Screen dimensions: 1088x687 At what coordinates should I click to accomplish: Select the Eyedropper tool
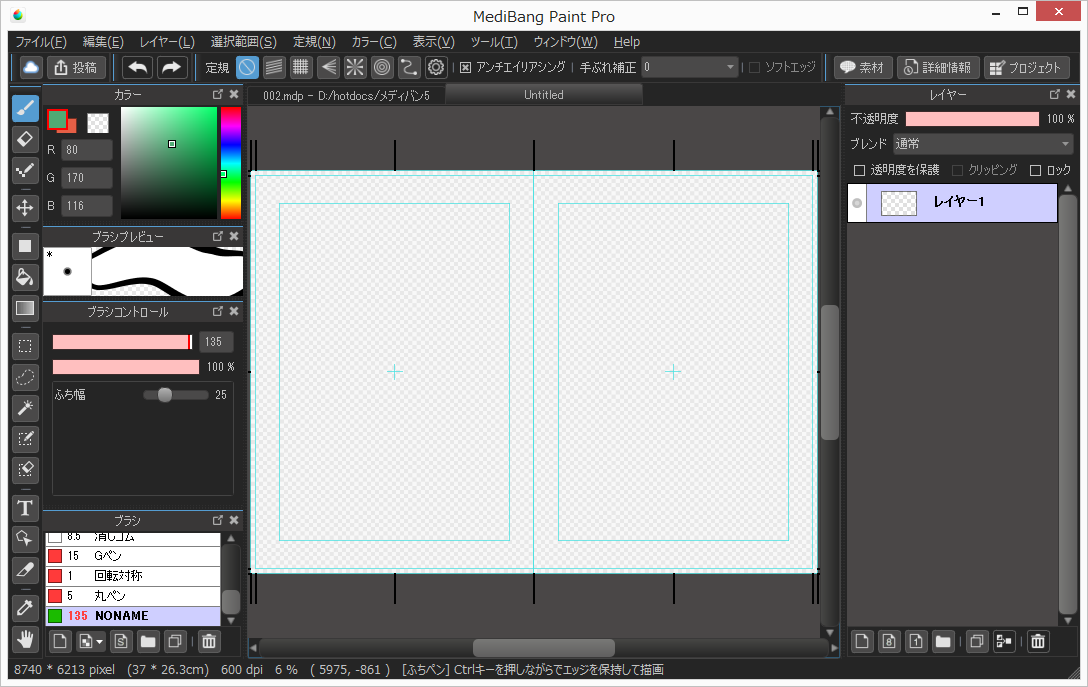coord(25,608)
